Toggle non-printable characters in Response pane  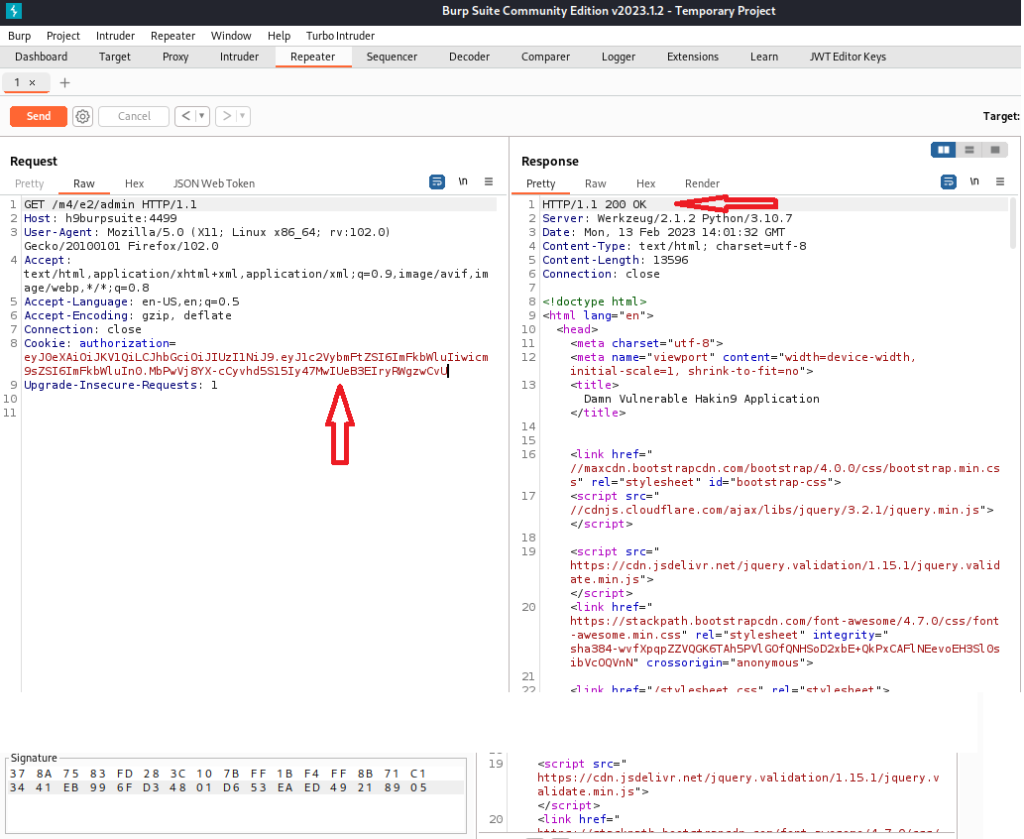point(974,182)
